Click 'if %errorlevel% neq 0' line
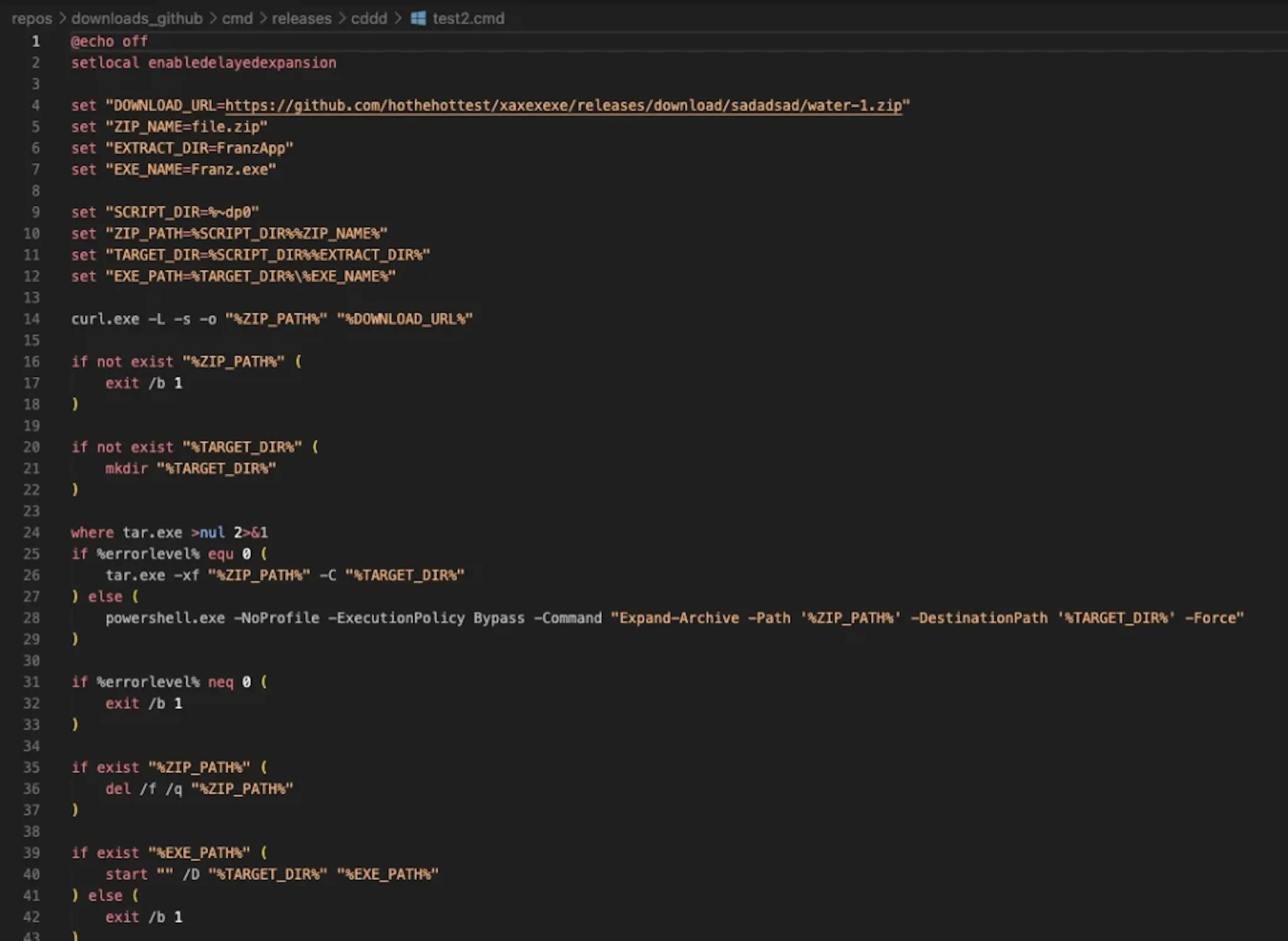Screen dimensions: 1288x941 [169, 682]
